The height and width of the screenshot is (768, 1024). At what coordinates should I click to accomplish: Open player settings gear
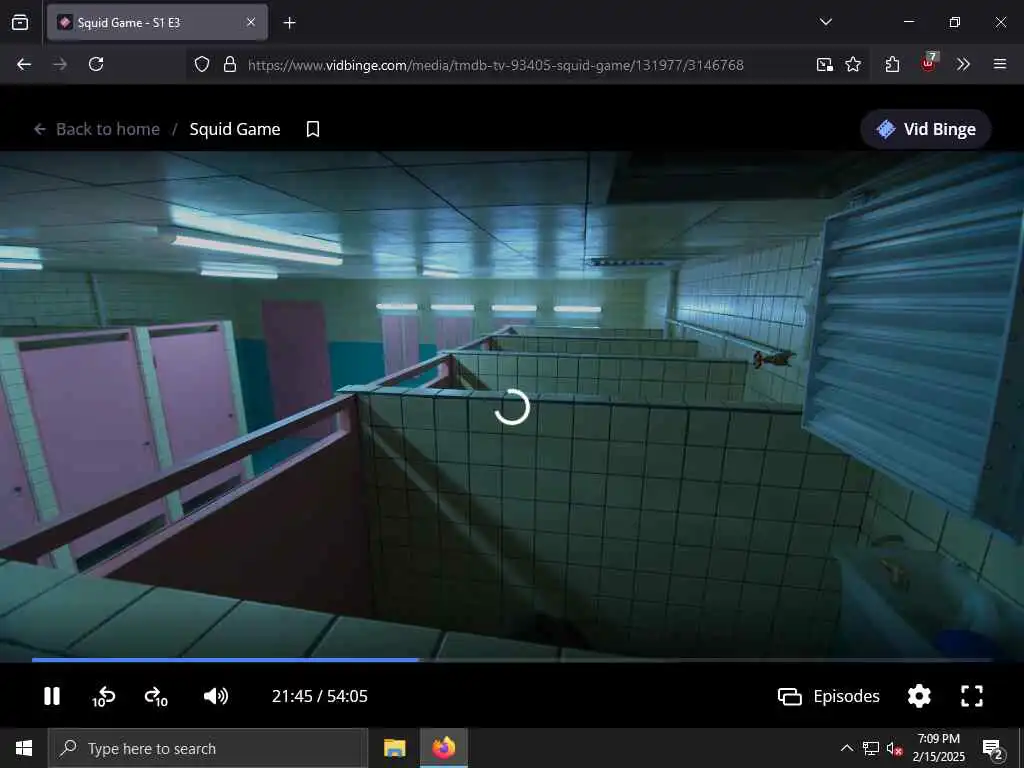click(919, 696)
